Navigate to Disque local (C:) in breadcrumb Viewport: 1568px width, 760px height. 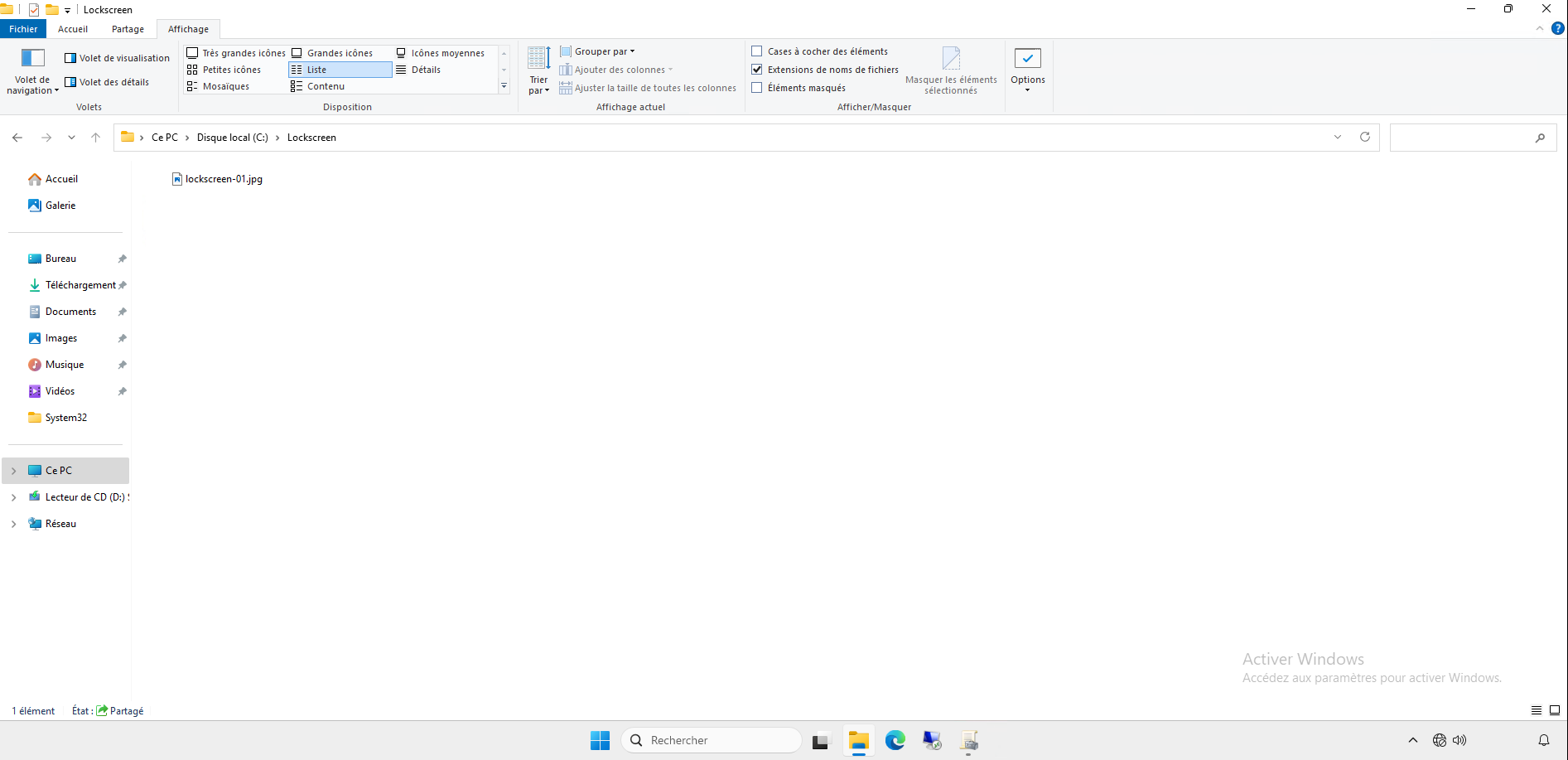click(x=232, y=138)
